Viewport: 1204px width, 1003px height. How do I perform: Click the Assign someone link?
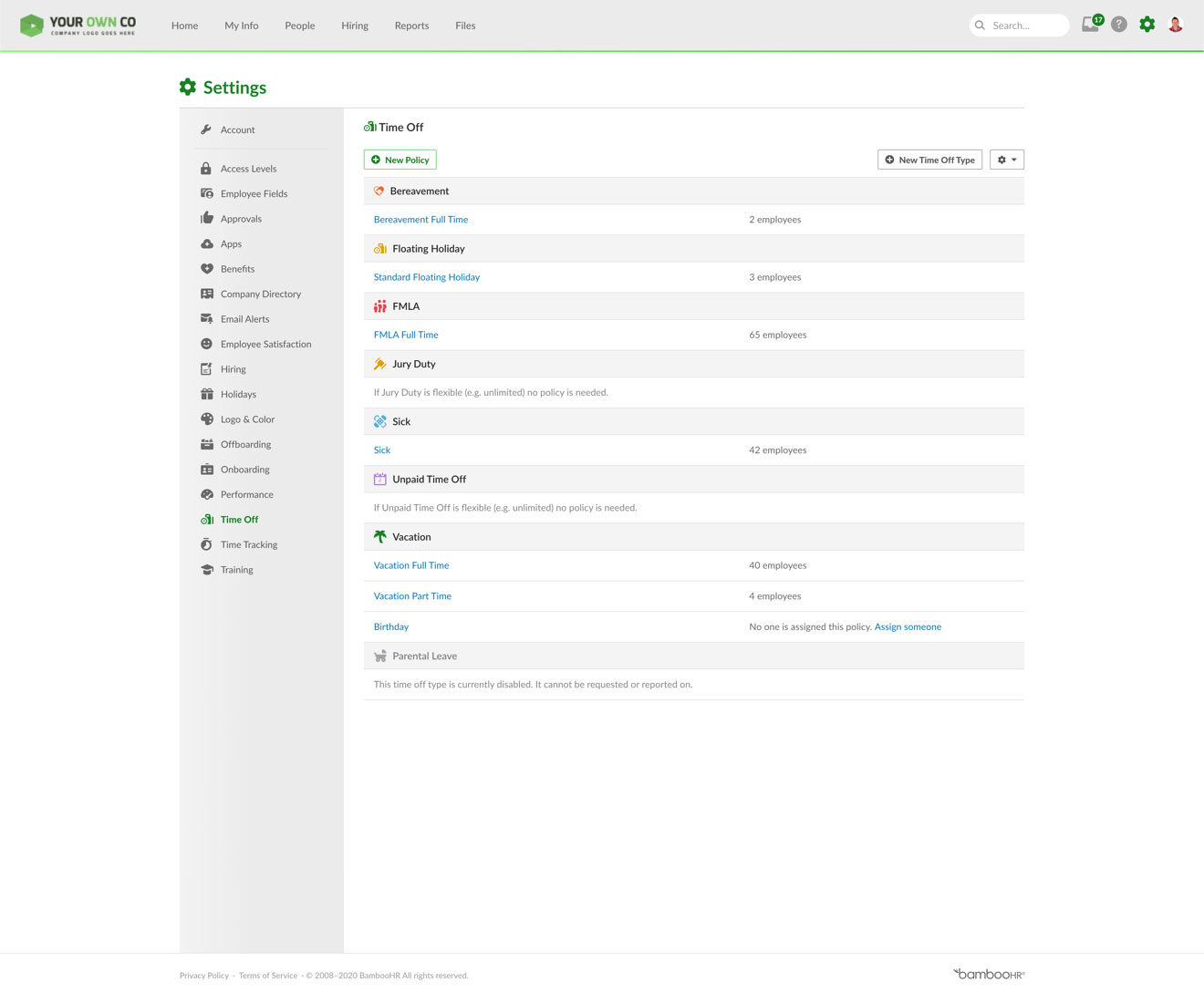[908, 626]
